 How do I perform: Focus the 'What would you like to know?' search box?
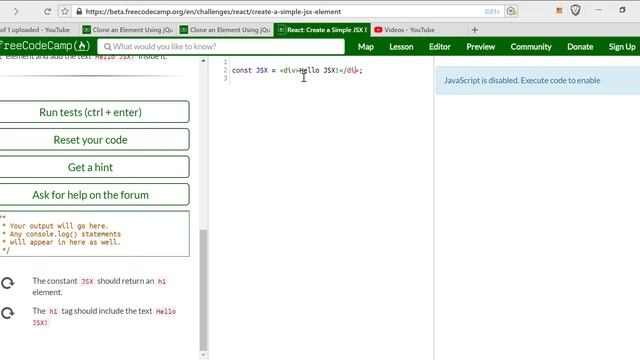point(221,47)
